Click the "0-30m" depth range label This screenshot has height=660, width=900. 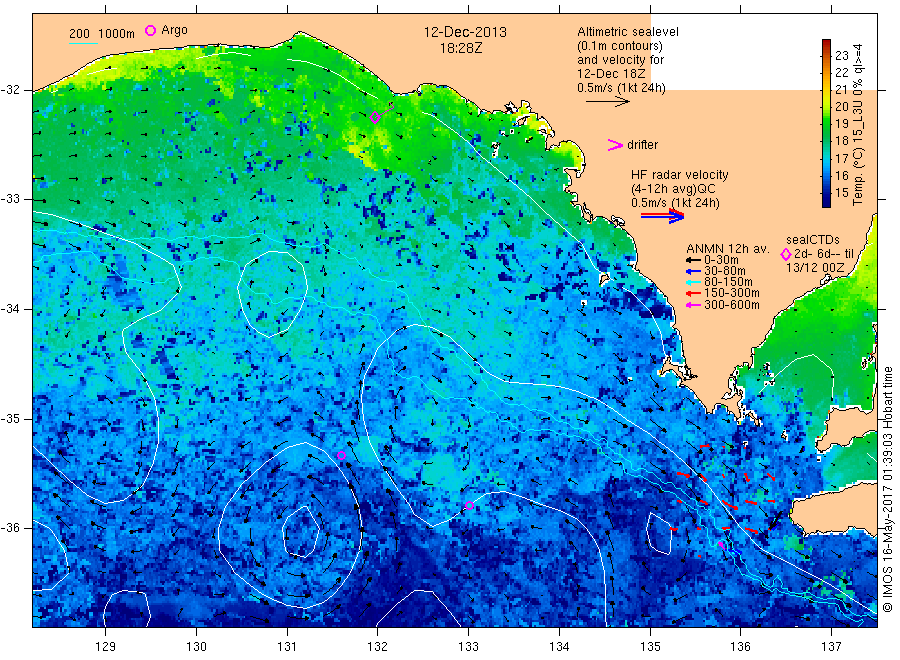[x=721, y=259]
